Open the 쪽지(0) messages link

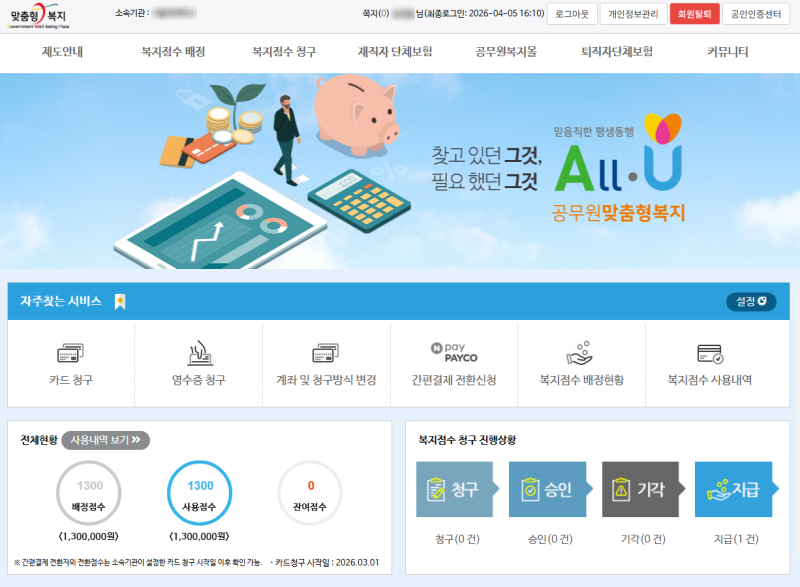pyautogui.click(x=376, y=14)
